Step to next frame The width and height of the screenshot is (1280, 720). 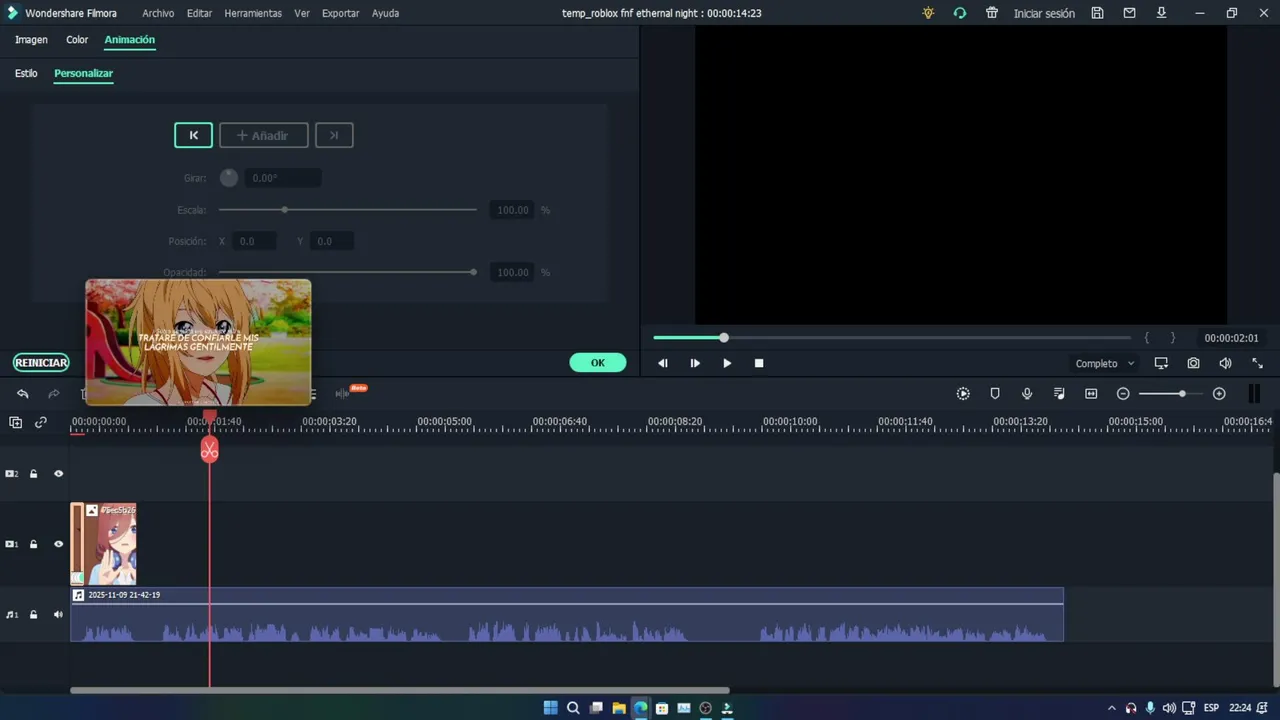point(695,363)
